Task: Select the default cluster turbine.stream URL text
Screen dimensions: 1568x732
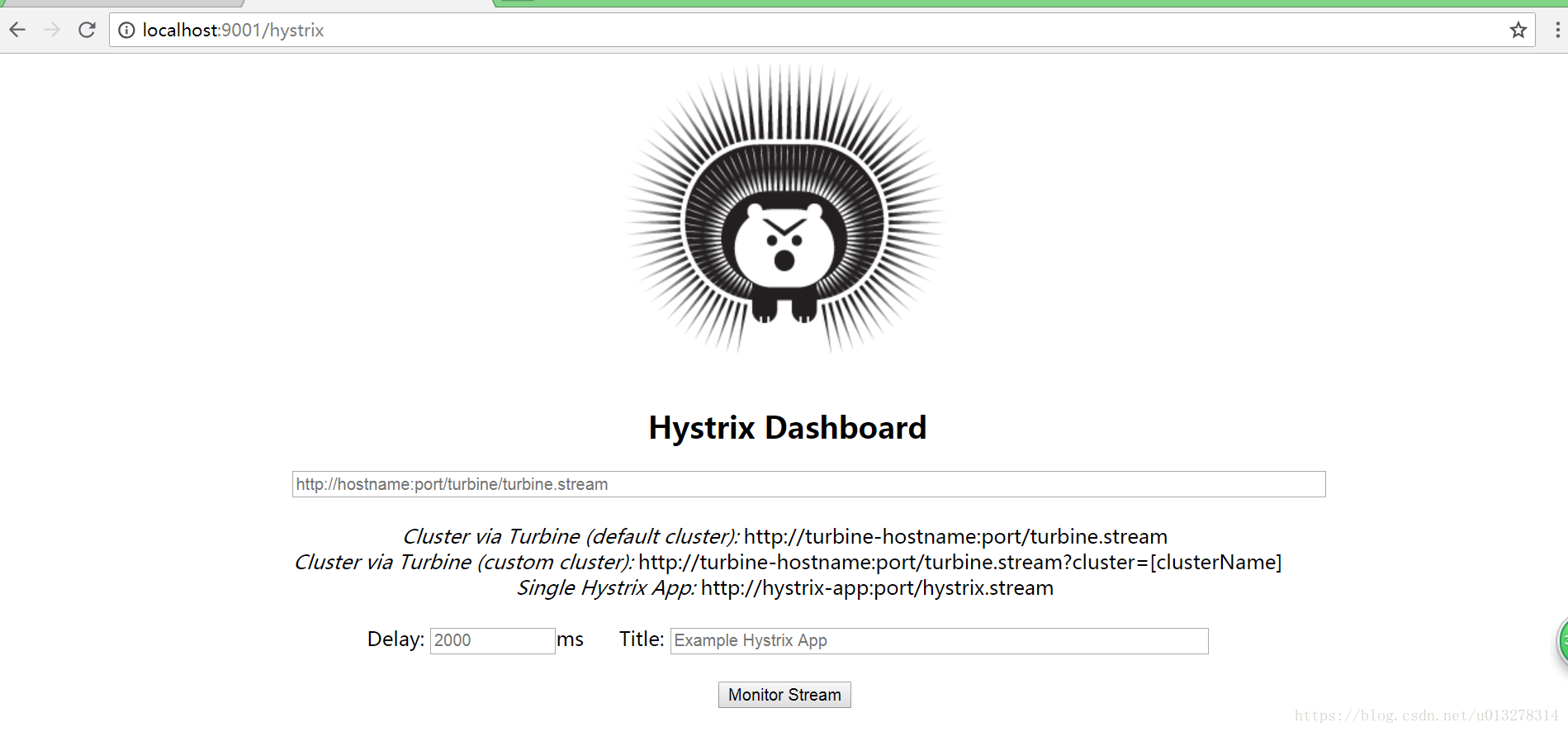Action: (955, 536)
